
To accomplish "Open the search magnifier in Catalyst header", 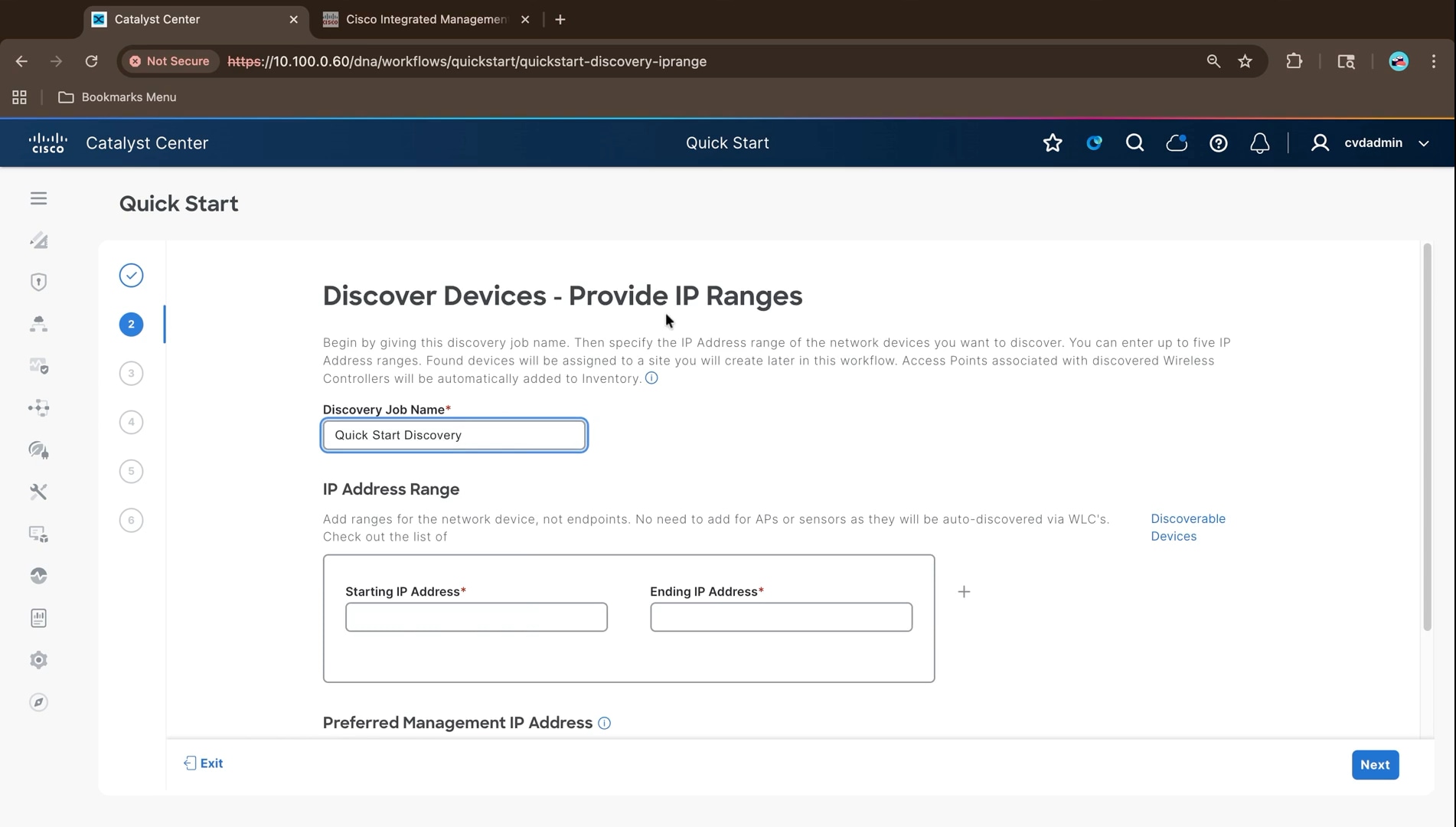I will [x=1134, y=143].
